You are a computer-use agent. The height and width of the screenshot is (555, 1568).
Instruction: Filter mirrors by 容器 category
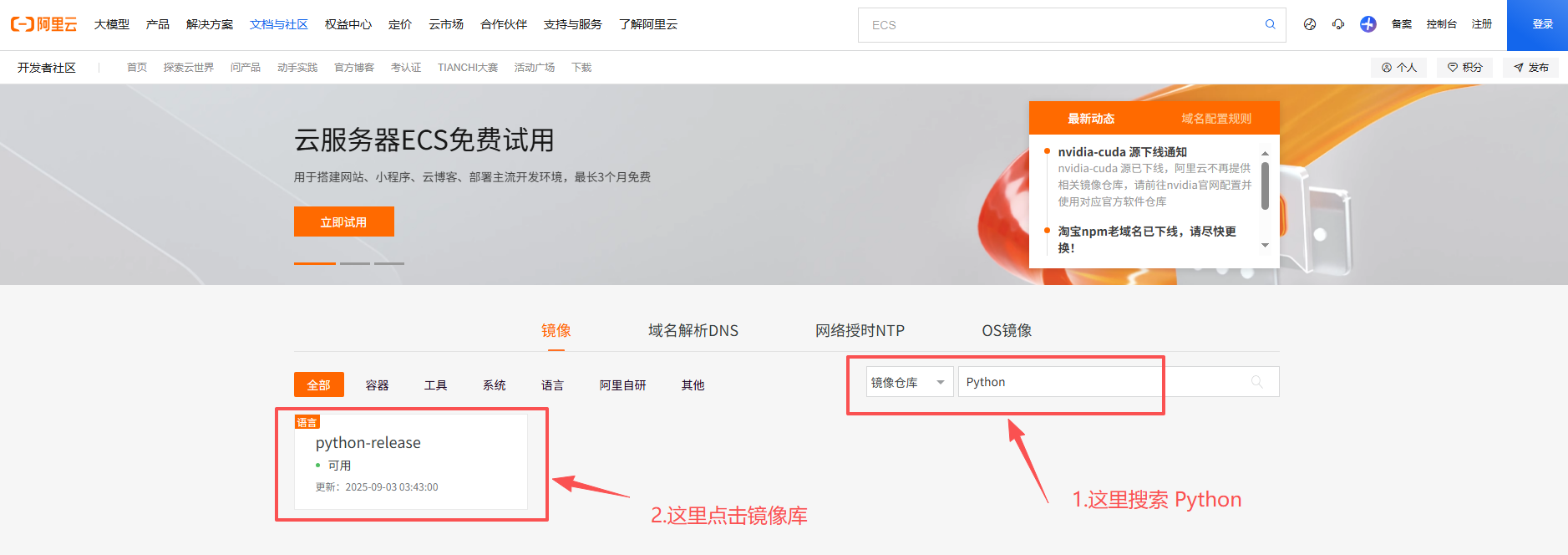(x=377, y=385)
